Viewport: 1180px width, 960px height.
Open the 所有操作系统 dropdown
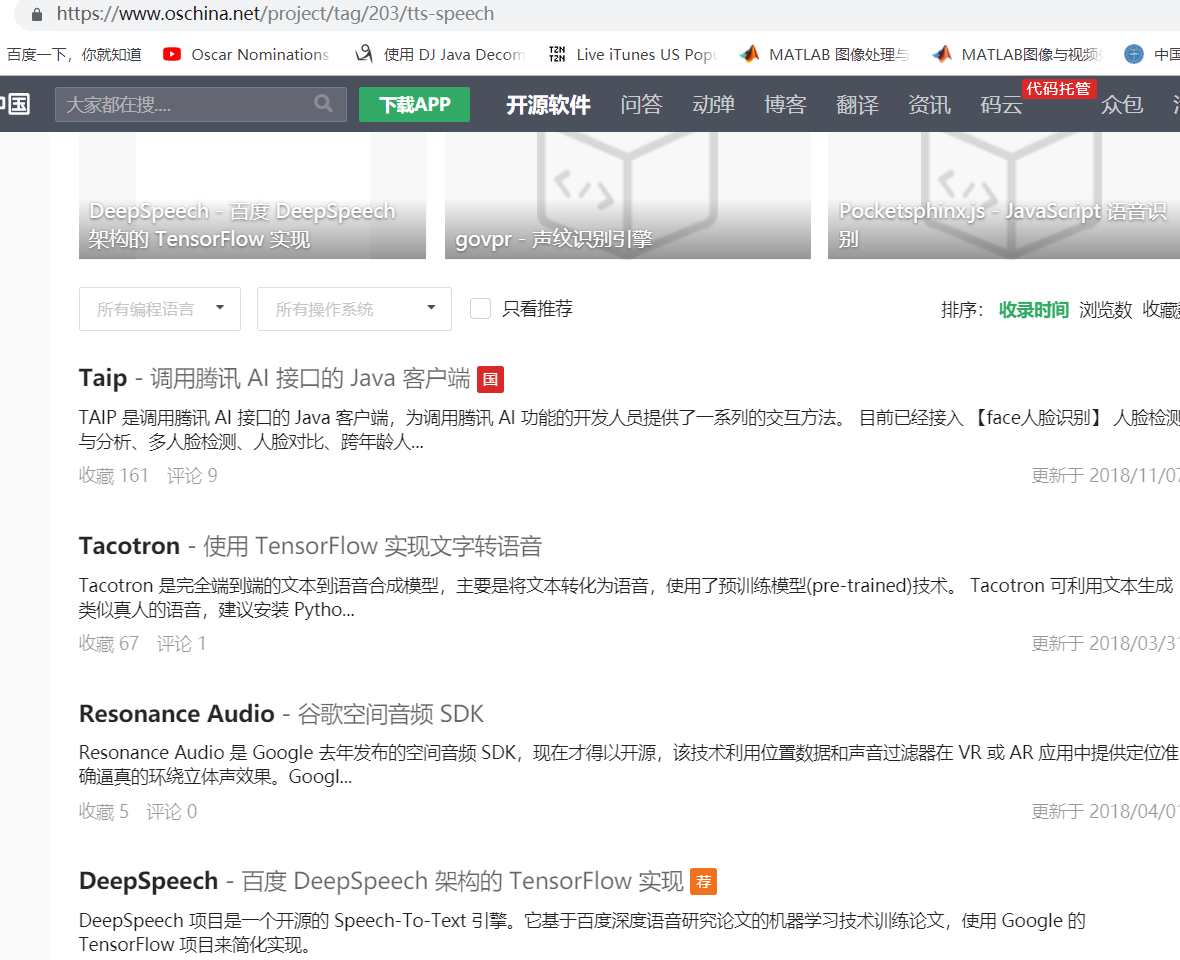pyautogui.click(x=354, y=308)
